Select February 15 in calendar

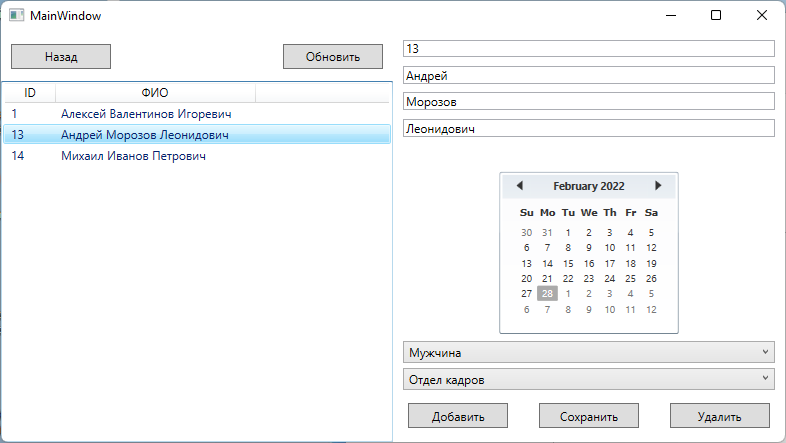pos(568,263)
